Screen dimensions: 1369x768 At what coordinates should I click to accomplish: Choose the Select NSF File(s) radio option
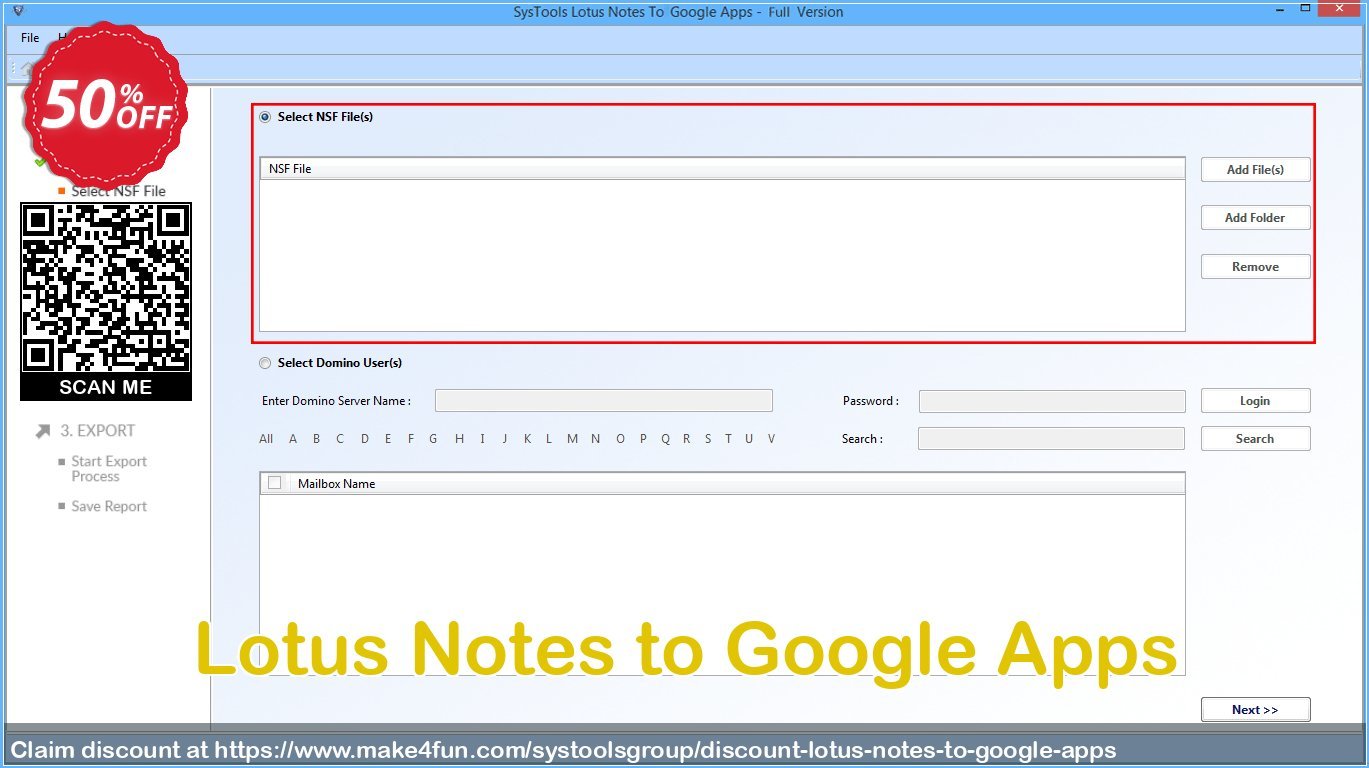pos(265,117)
